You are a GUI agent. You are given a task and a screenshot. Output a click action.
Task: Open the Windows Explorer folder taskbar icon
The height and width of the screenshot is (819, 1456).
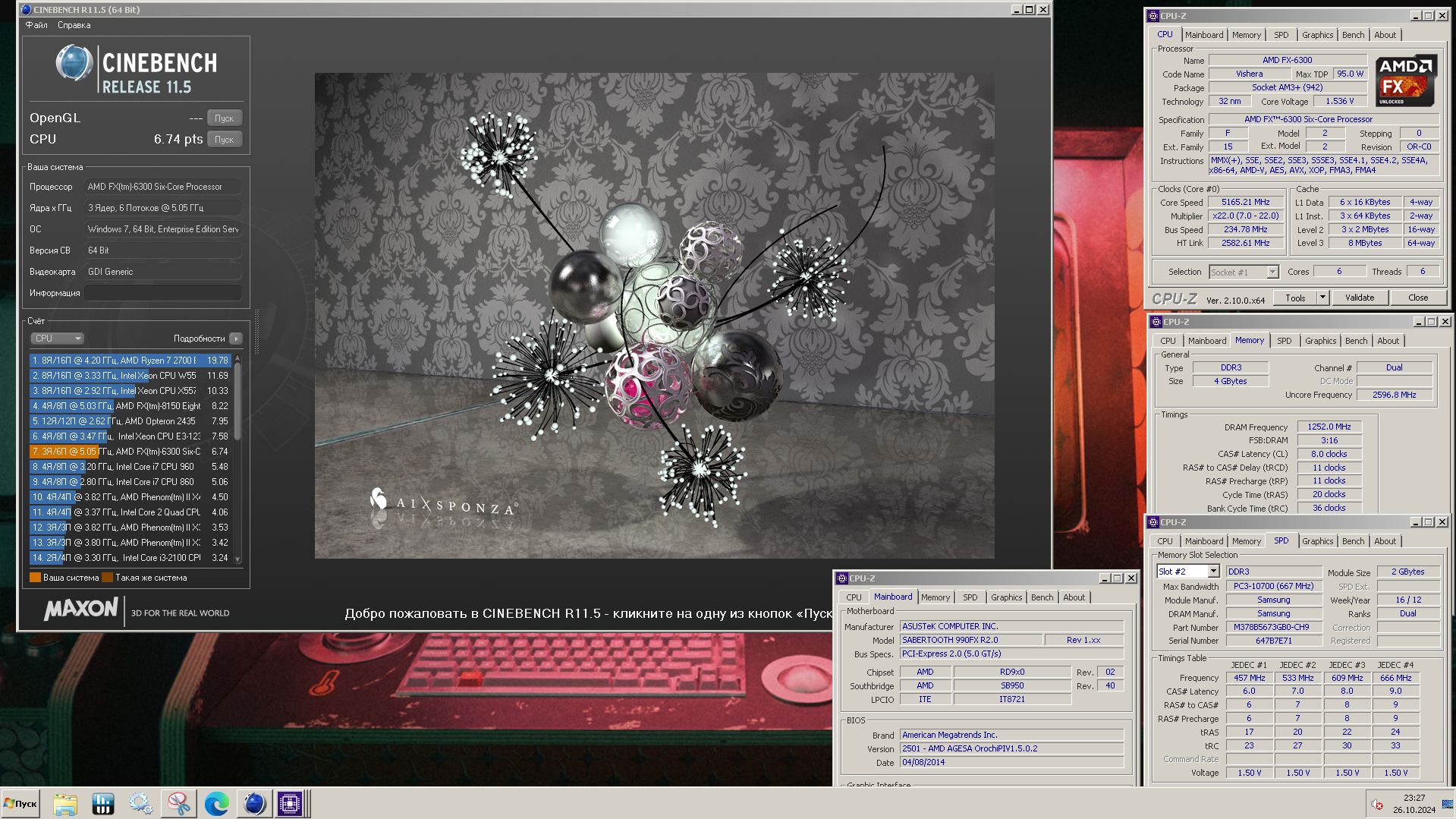(x=65, y=804)
